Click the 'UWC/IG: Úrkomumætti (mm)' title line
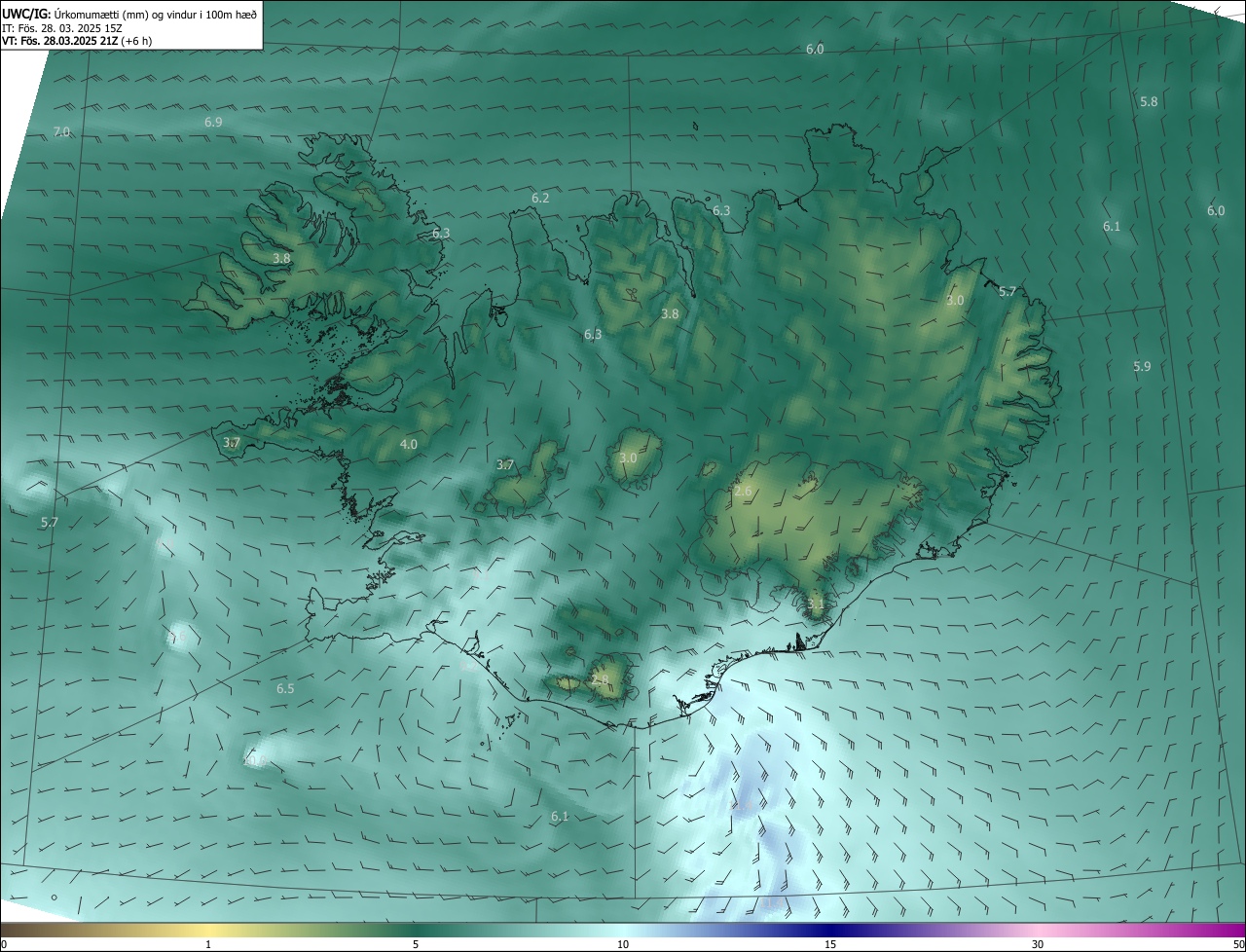 (129, 14)
